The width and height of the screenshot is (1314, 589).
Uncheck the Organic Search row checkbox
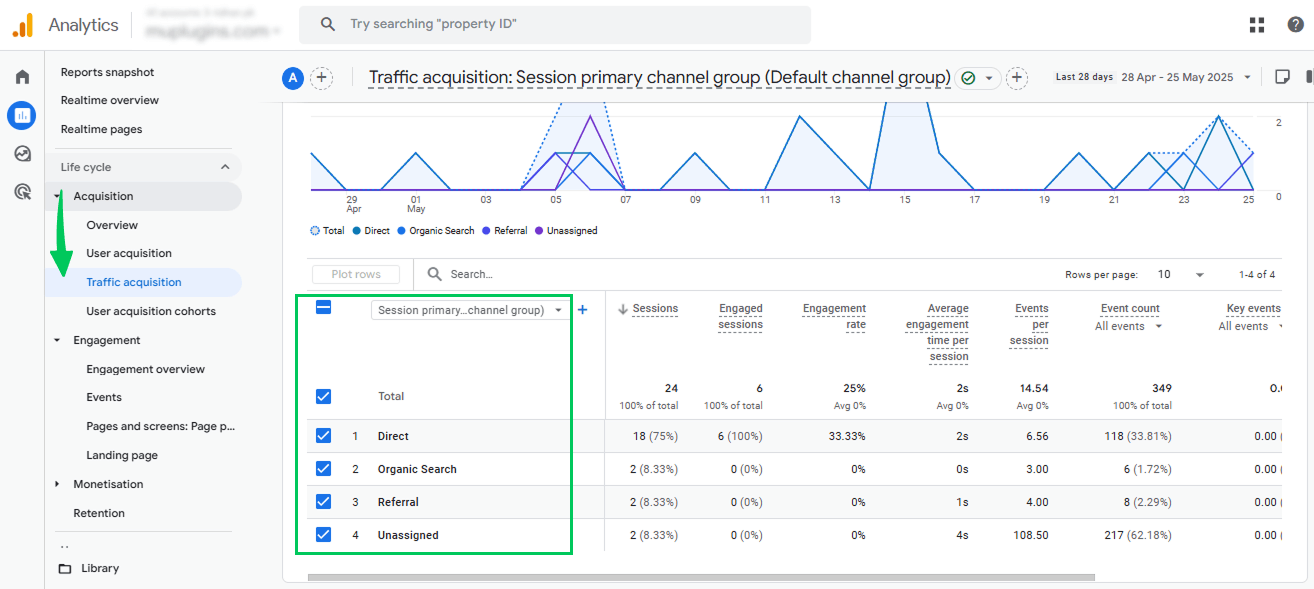coord(323,469)
